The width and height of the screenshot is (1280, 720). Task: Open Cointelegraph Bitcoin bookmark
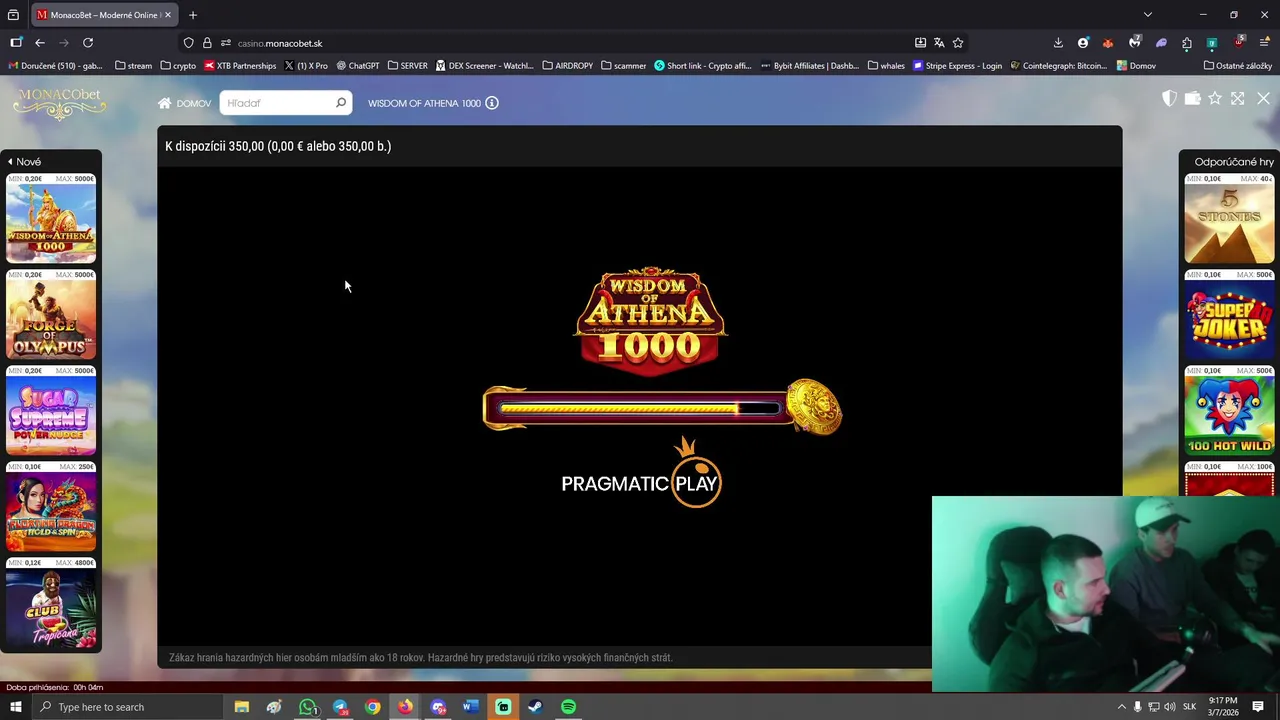click(x=1059, y=66)
